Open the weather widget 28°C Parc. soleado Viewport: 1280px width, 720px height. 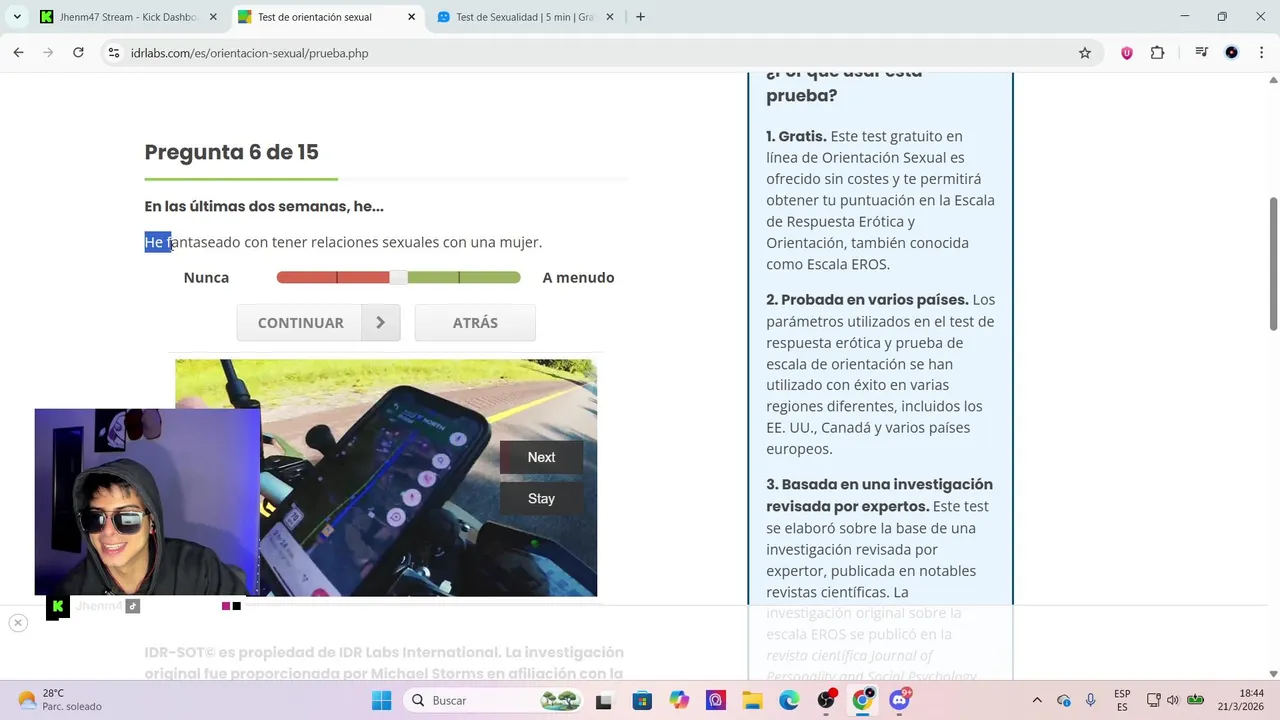(60, 700)
